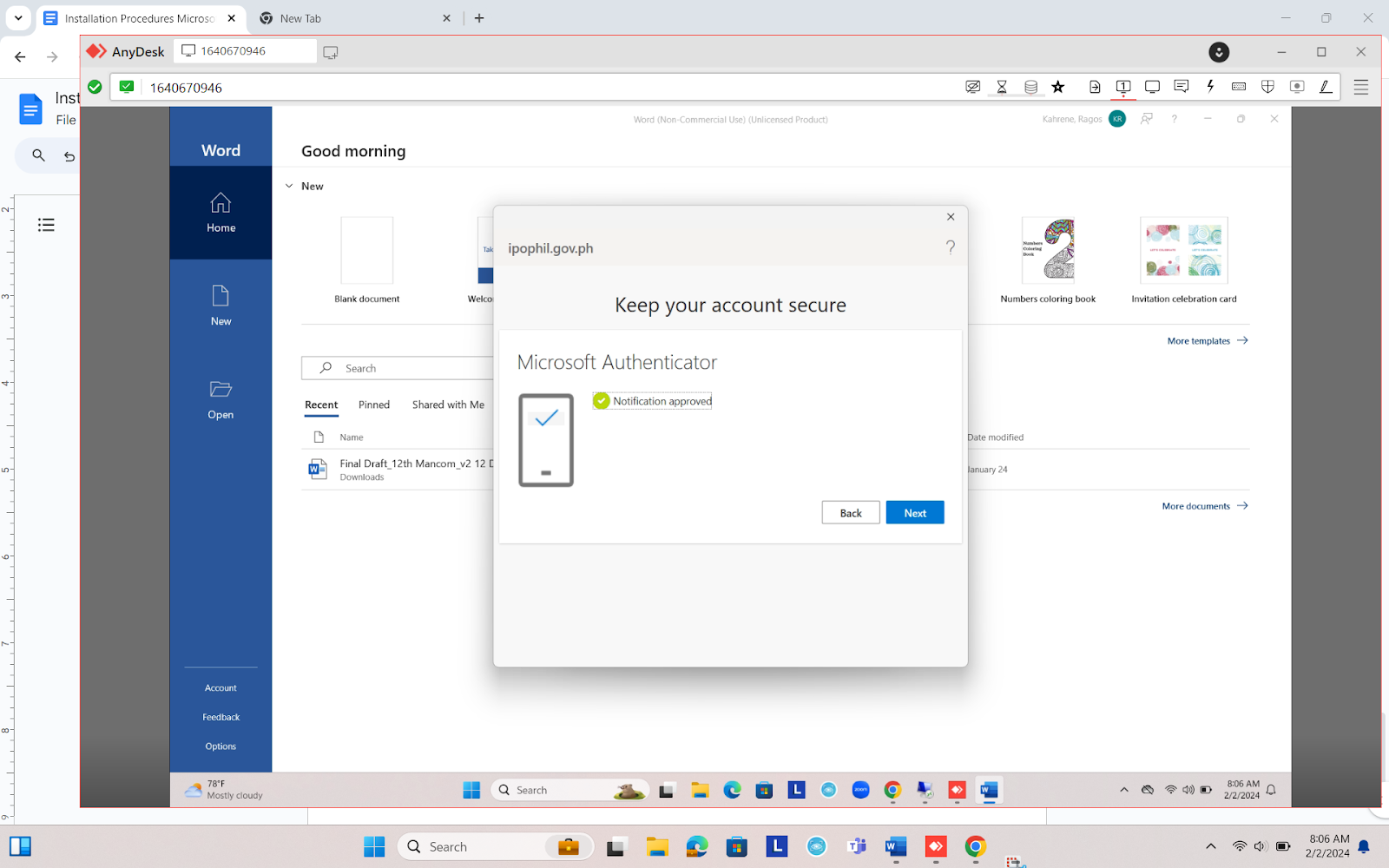The image size is (1389, 868).
Task: Click remote taskbar Zoom icon
Action: pos(861,790)
